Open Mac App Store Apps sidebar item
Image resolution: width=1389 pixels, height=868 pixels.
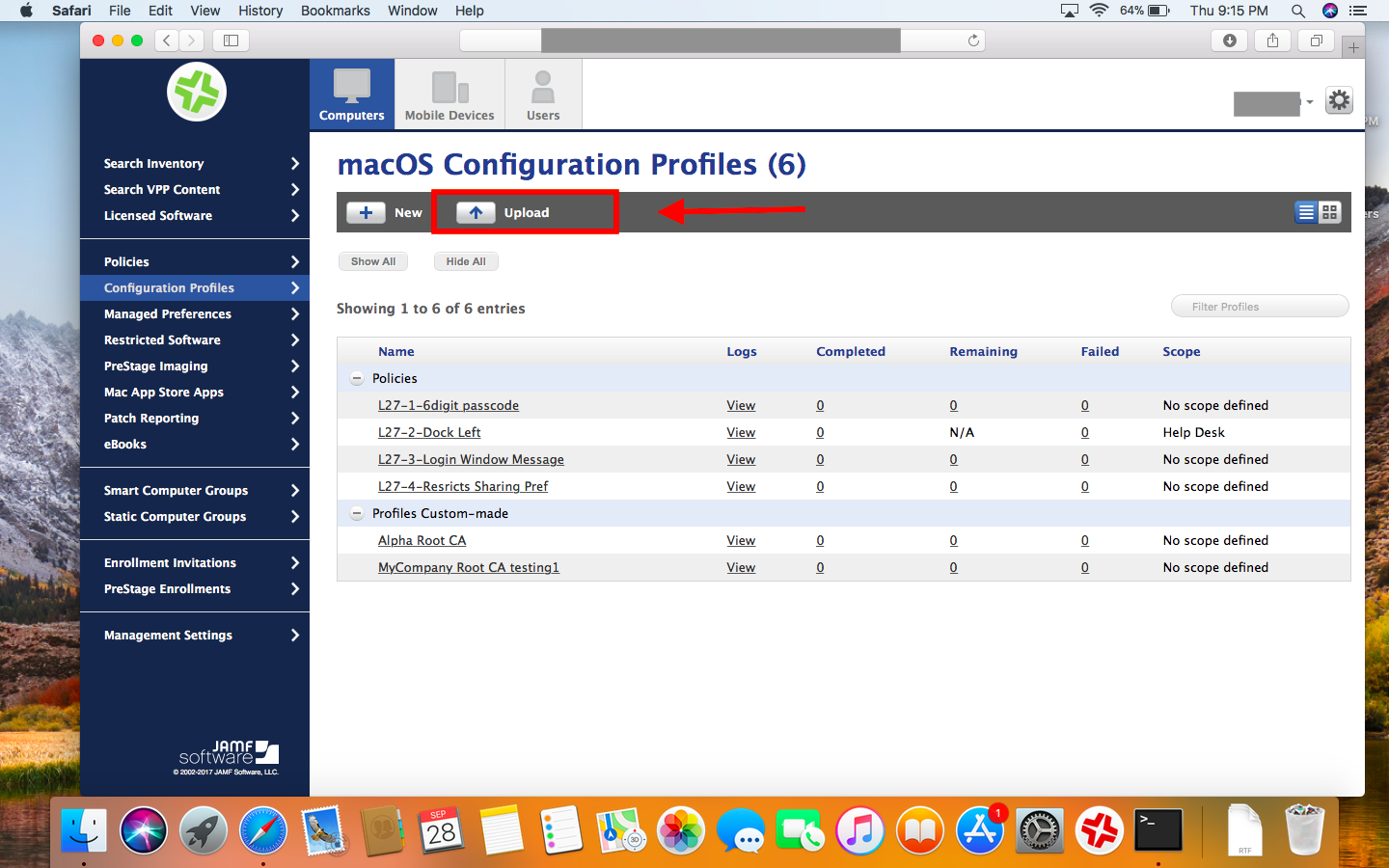point(195,393)
